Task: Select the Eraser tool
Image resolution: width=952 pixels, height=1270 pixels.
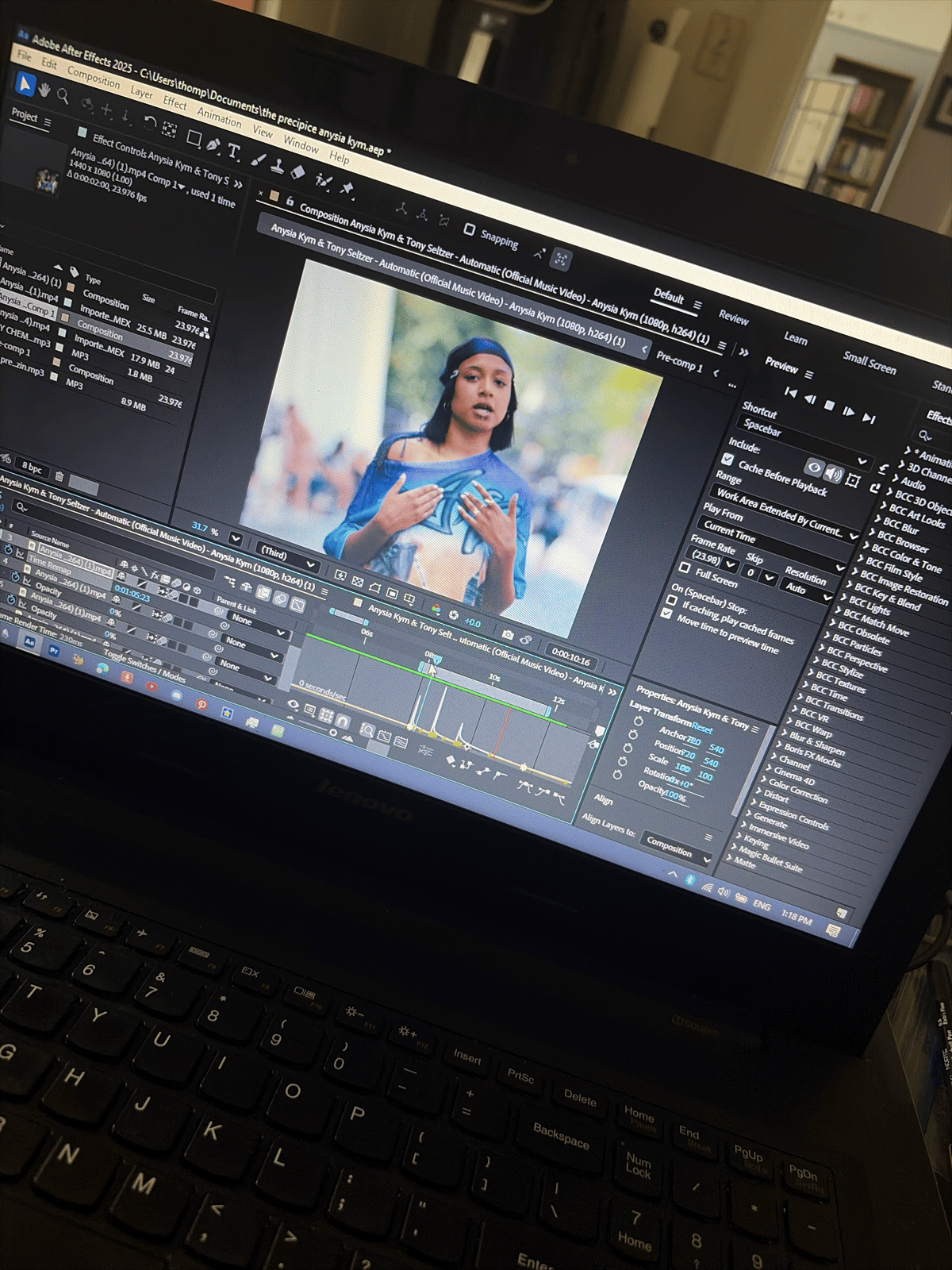Action: pyautogui.click(x=299, y=171)
